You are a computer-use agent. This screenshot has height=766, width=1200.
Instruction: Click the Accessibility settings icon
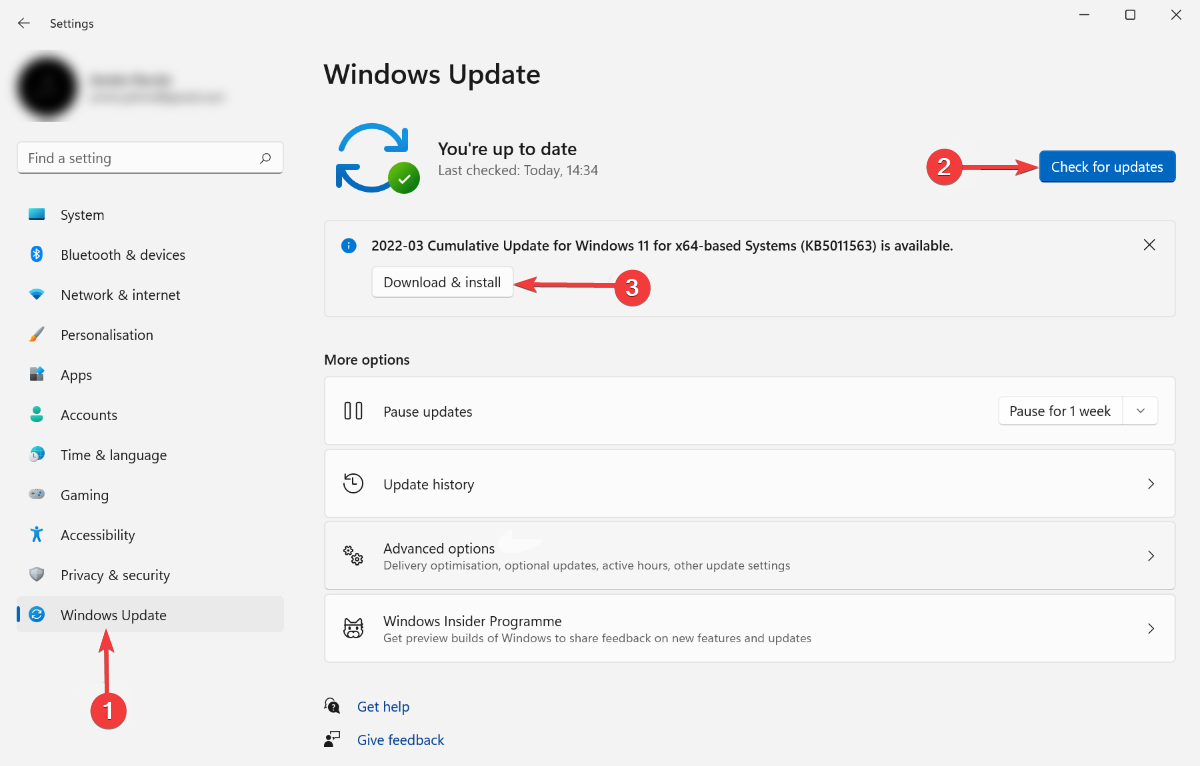tap(38, 534)
